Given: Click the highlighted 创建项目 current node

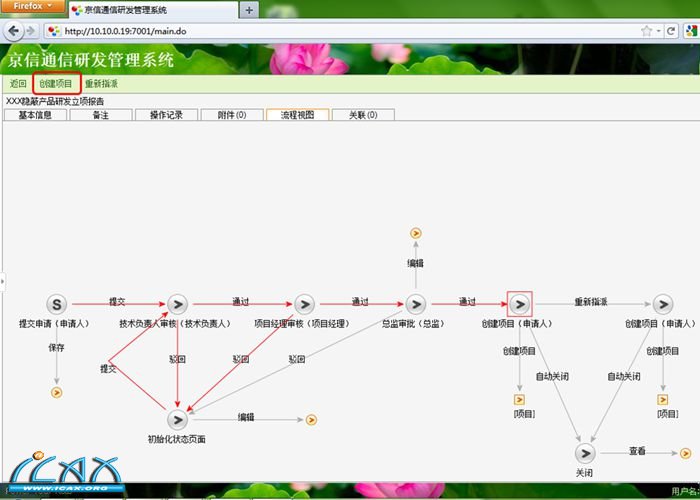Looking at the screenshot, I should click(x=520, y=304).
